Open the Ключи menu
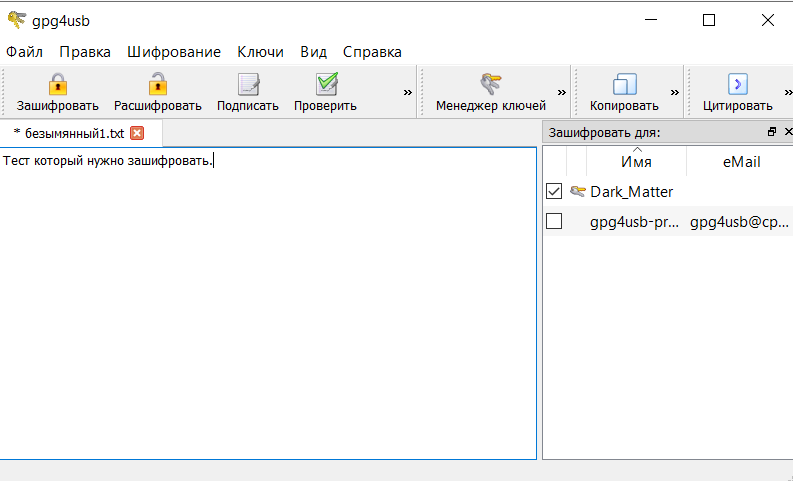The image size is (793, 481). [x=260, y=52]
